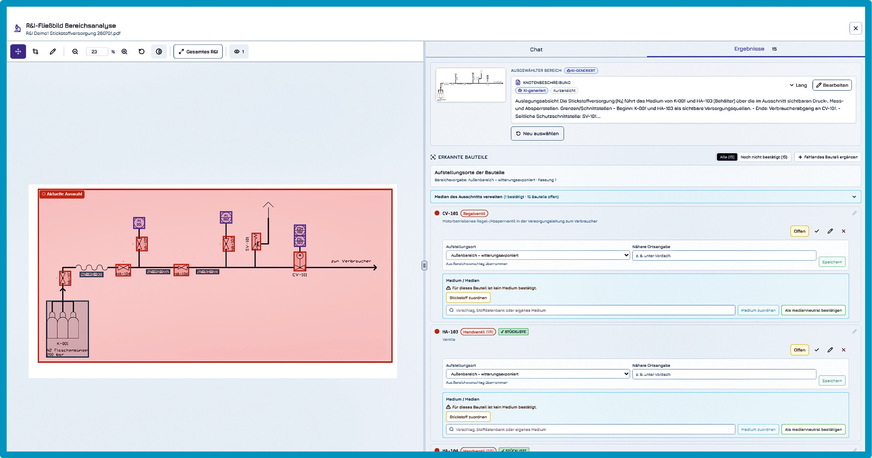Viewport: 872px width, 458px height.
Task: Click the 'Neu auswählen' button
Action: [x=537, y=133]
